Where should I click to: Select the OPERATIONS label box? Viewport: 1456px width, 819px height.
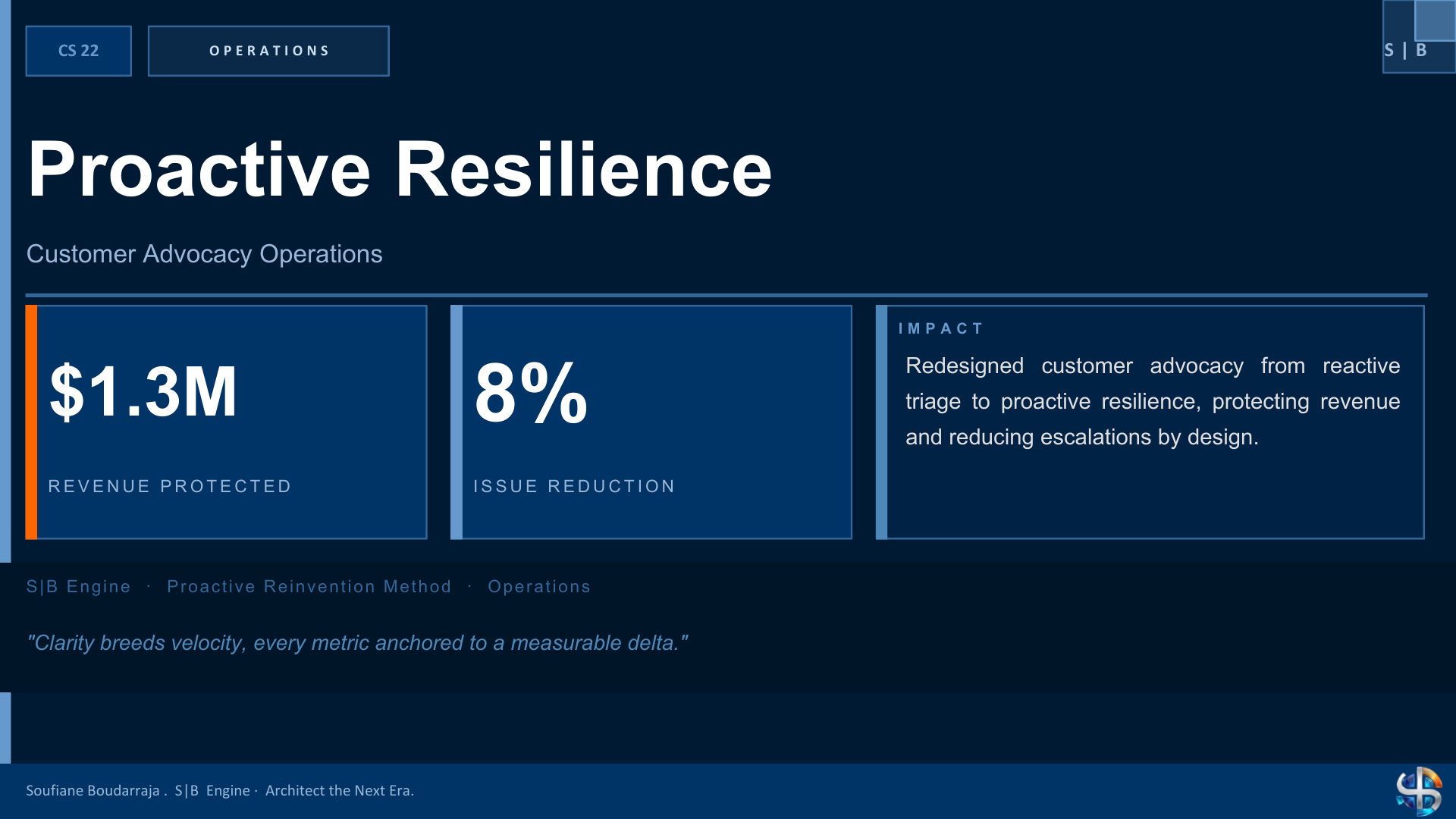click(268, 51)
